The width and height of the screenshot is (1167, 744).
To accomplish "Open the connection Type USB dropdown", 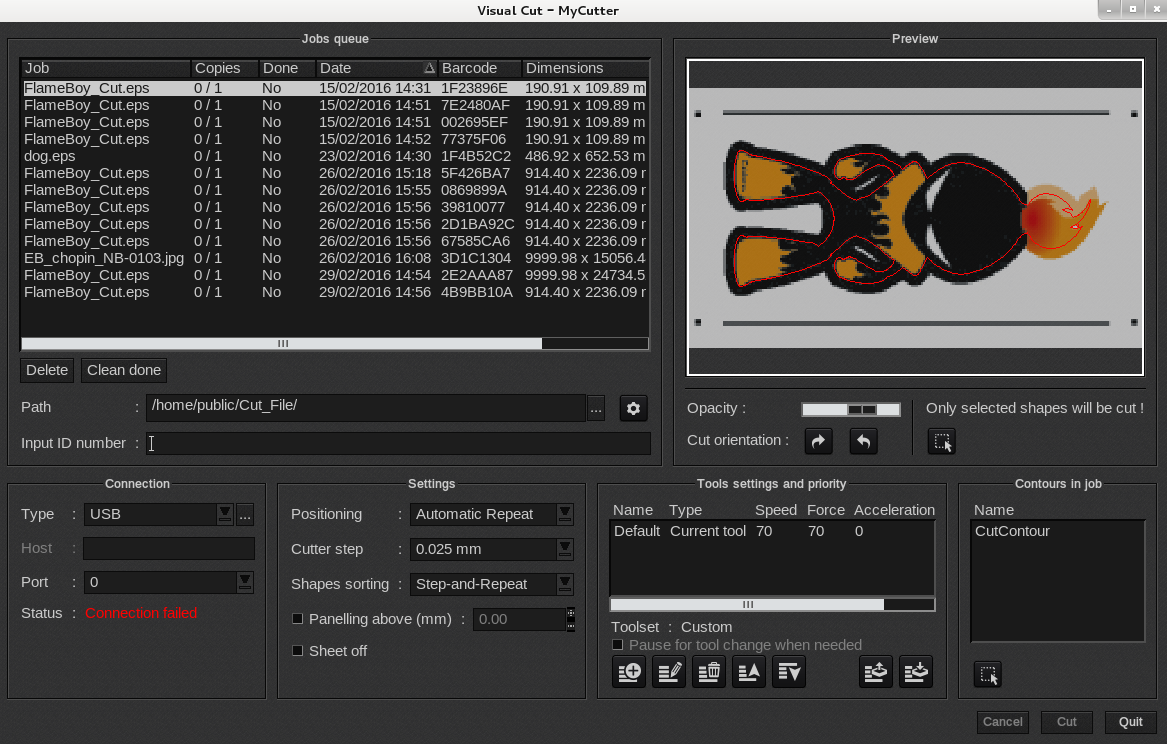I will coord(224,514).
